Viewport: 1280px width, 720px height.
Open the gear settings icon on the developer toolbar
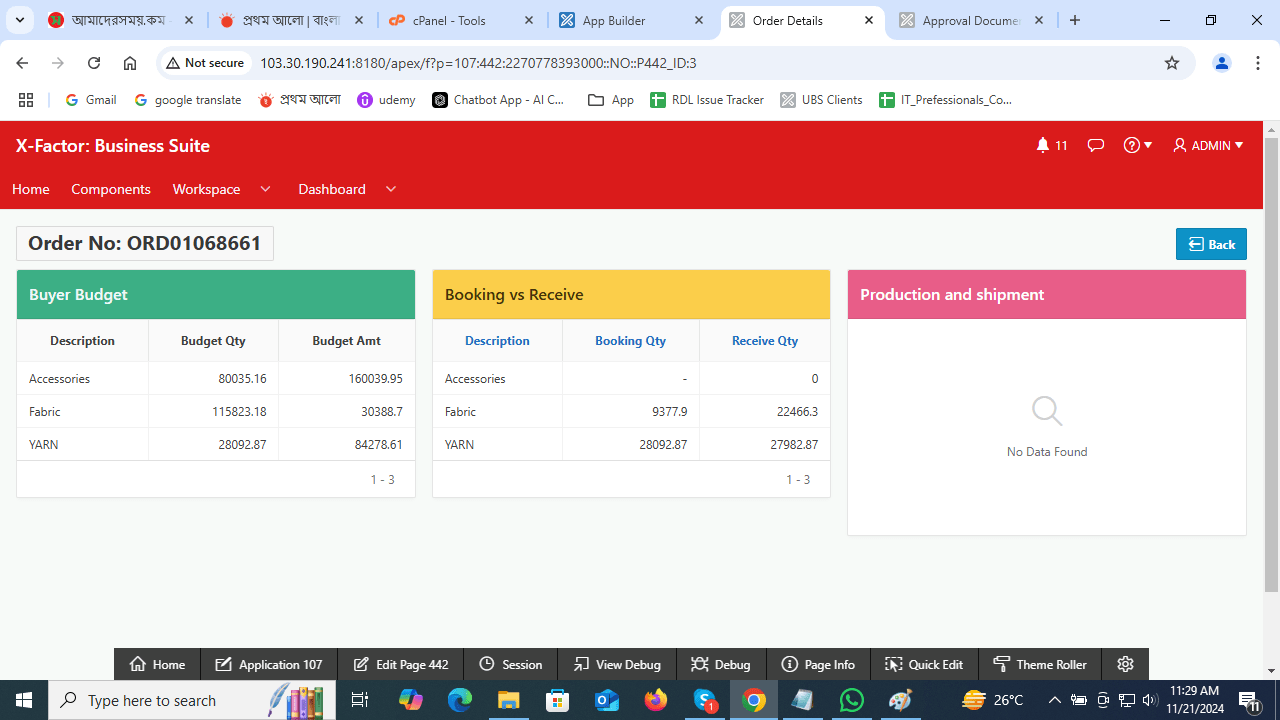(x=1125, y=664)
